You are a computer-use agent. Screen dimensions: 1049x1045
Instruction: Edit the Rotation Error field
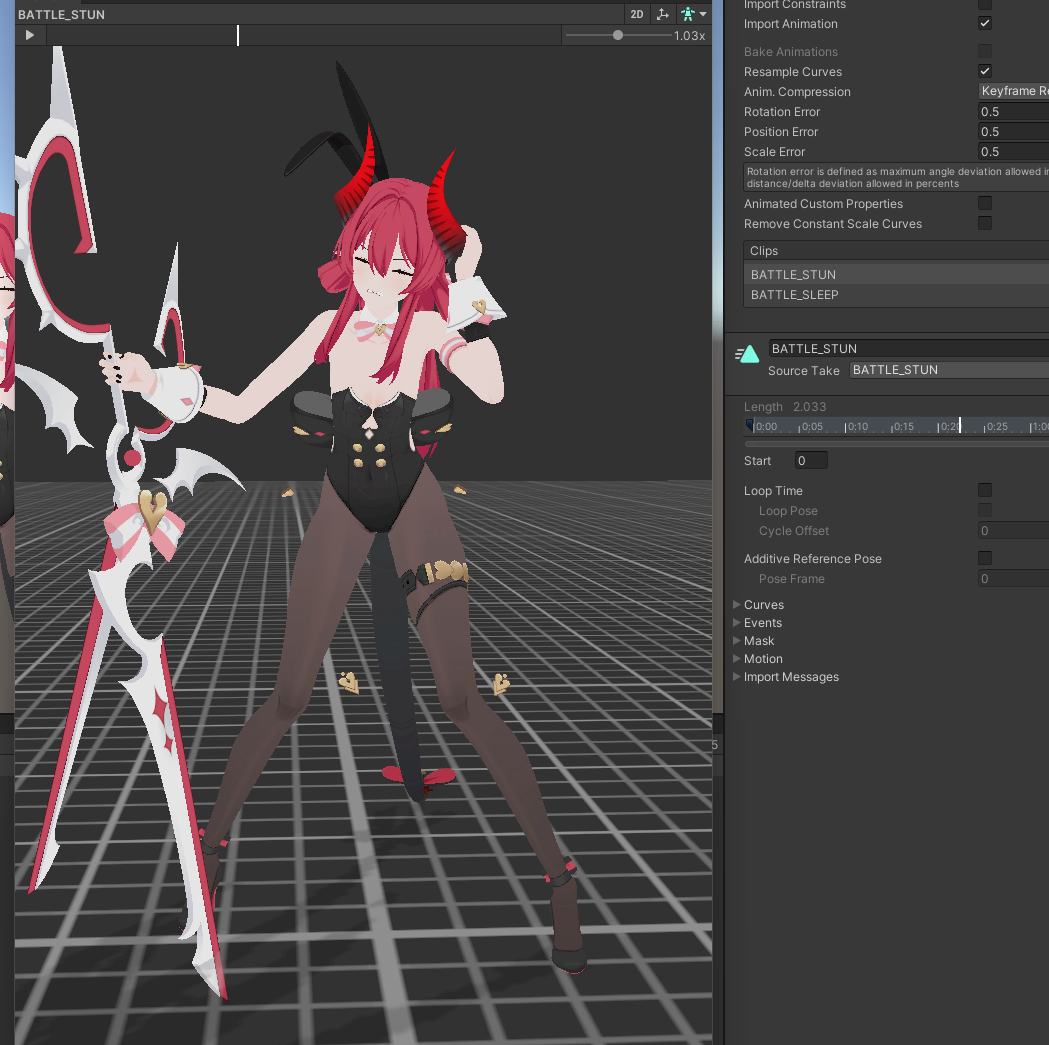pyautogui.click(x=1014, y=112)
